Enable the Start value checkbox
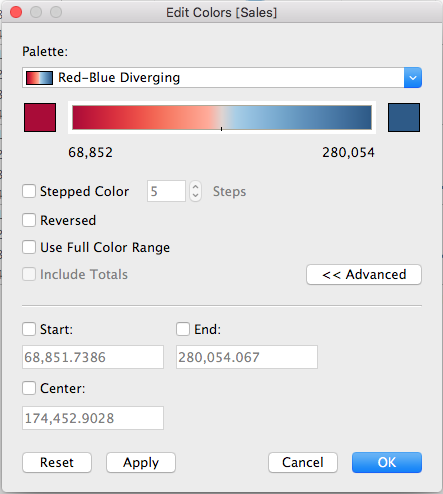 (x=29, y=329)
